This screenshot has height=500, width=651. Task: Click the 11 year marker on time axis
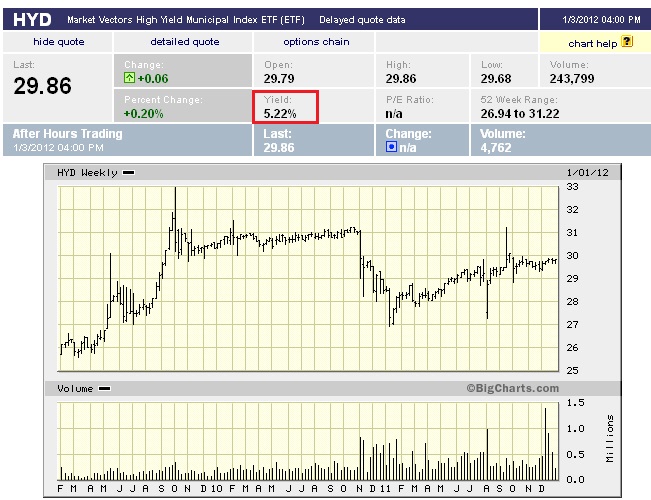[x=385, y=489]
